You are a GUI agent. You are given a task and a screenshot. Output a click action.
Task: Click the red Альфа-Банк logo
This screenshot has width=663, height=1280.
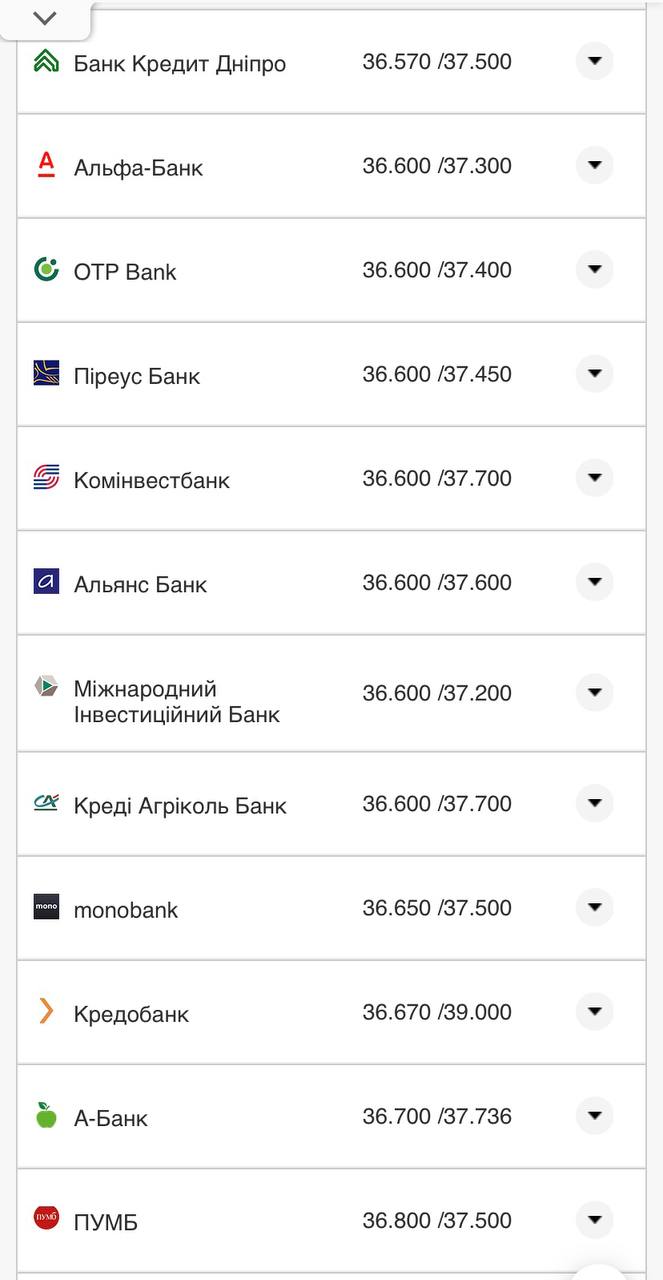click(x=46, y=165)
